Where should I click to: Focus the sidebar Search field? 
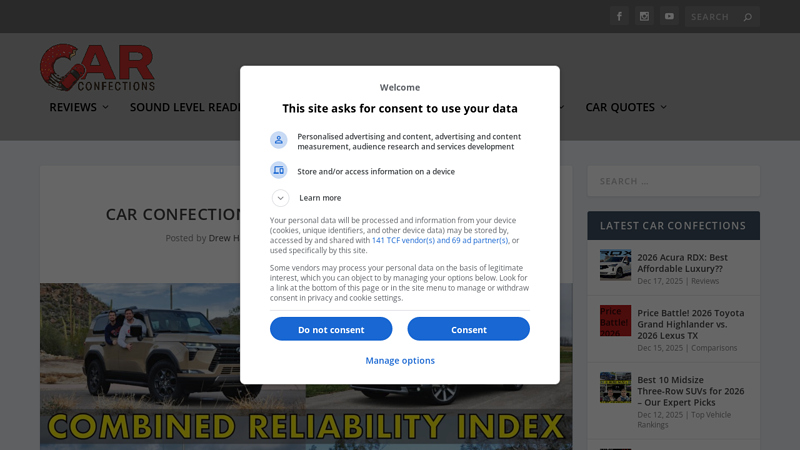[x=673, y=181]
